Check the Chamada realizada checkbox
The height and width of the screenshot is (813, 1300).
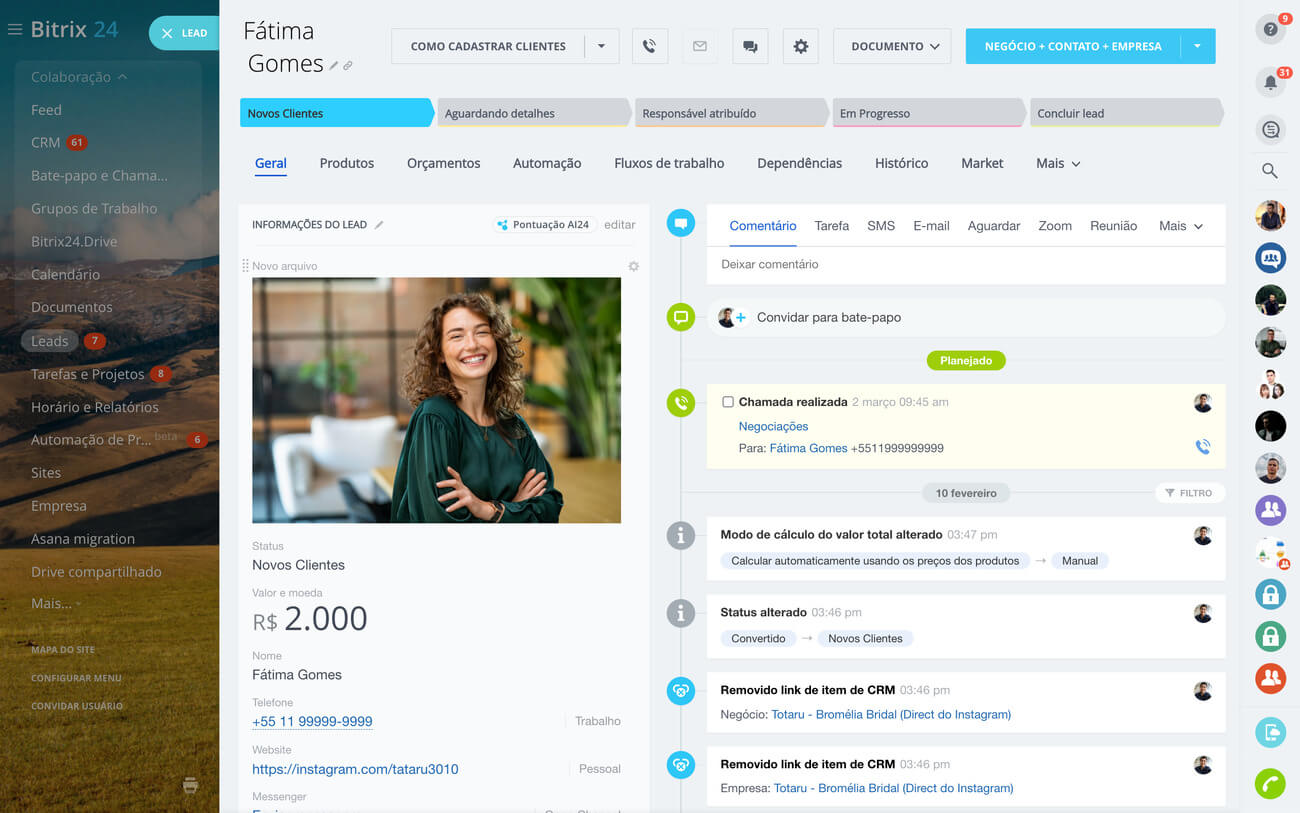[x=728, y=402]
